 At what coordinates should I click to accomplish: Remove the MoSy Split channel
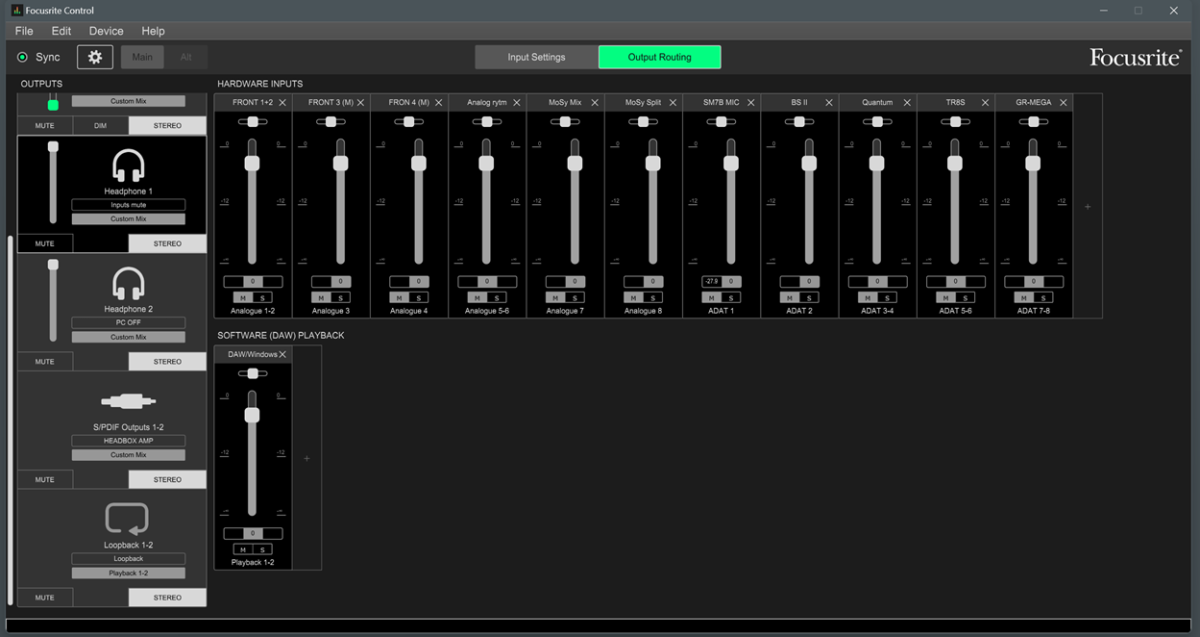click(x=673, y=102)
